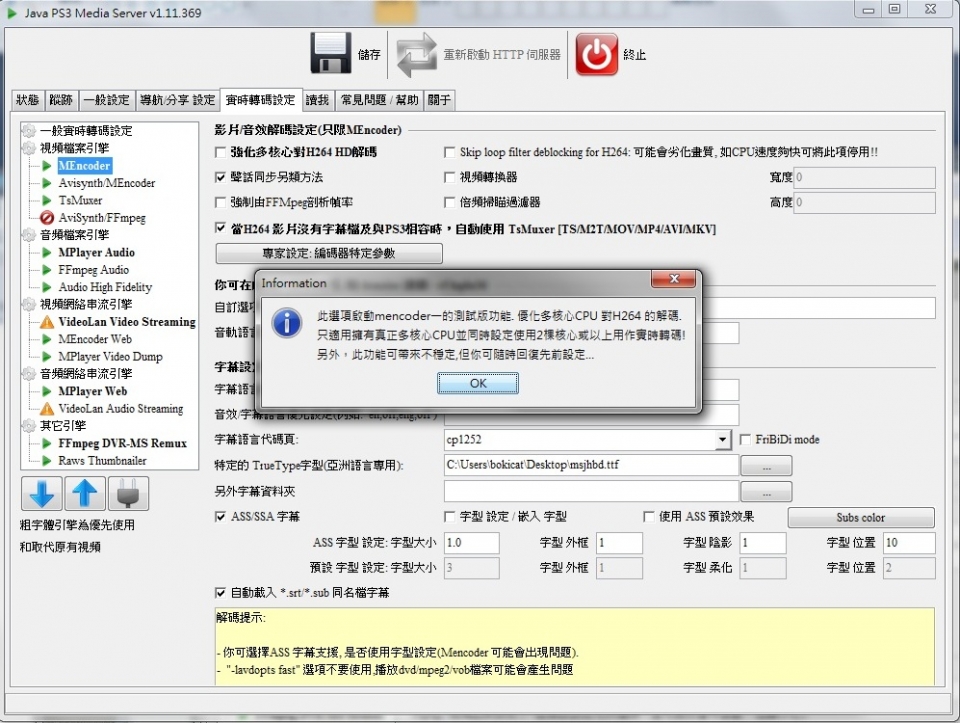
Task: Switch to the 狀態 status tab
Action: [x=28, y=100]
